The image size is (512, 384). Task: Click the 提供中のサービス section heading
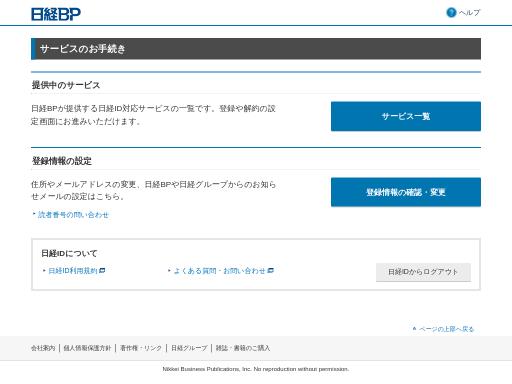pos(66,85)
